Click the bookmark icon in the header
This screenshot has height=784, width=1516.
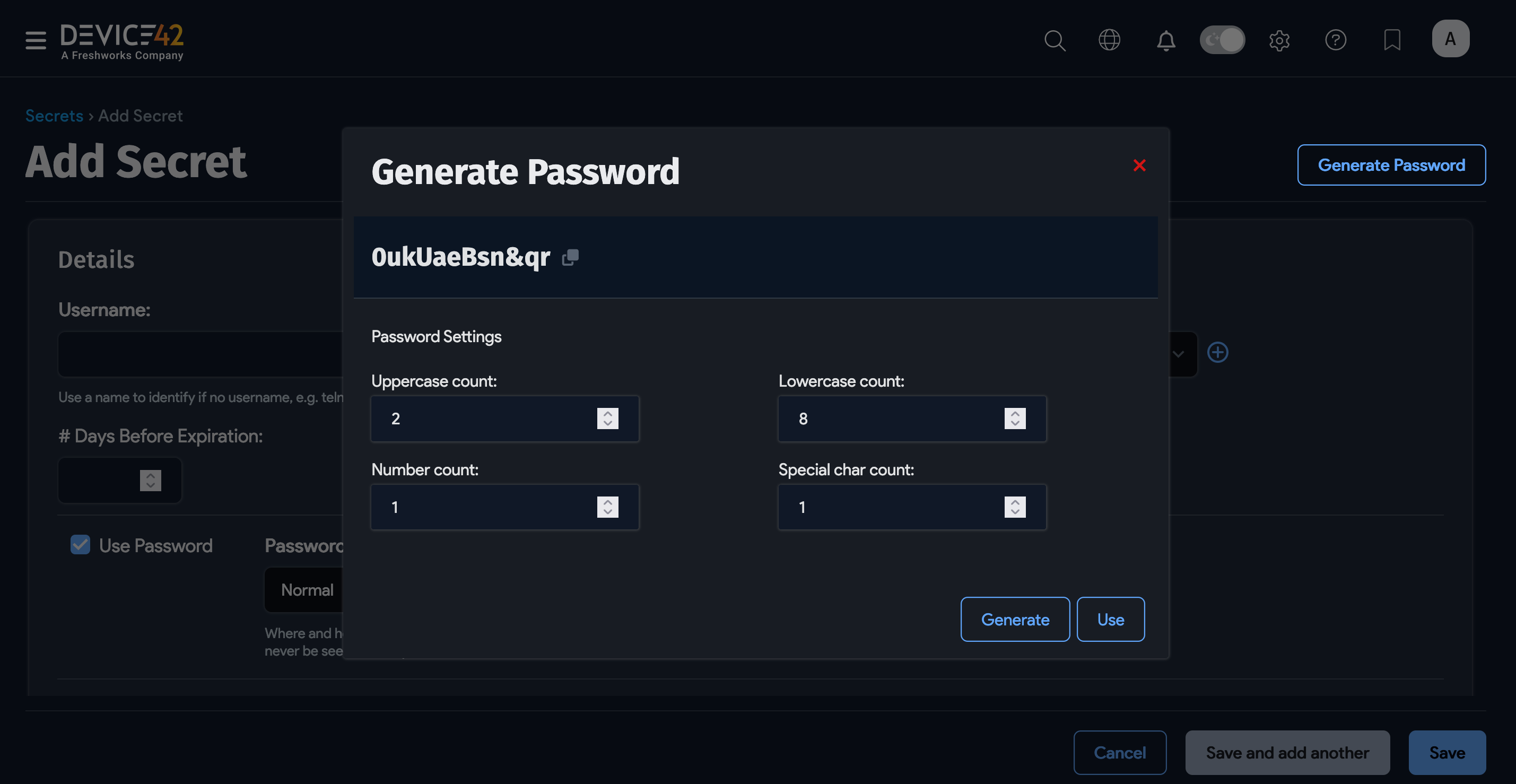click(1391, 40)
